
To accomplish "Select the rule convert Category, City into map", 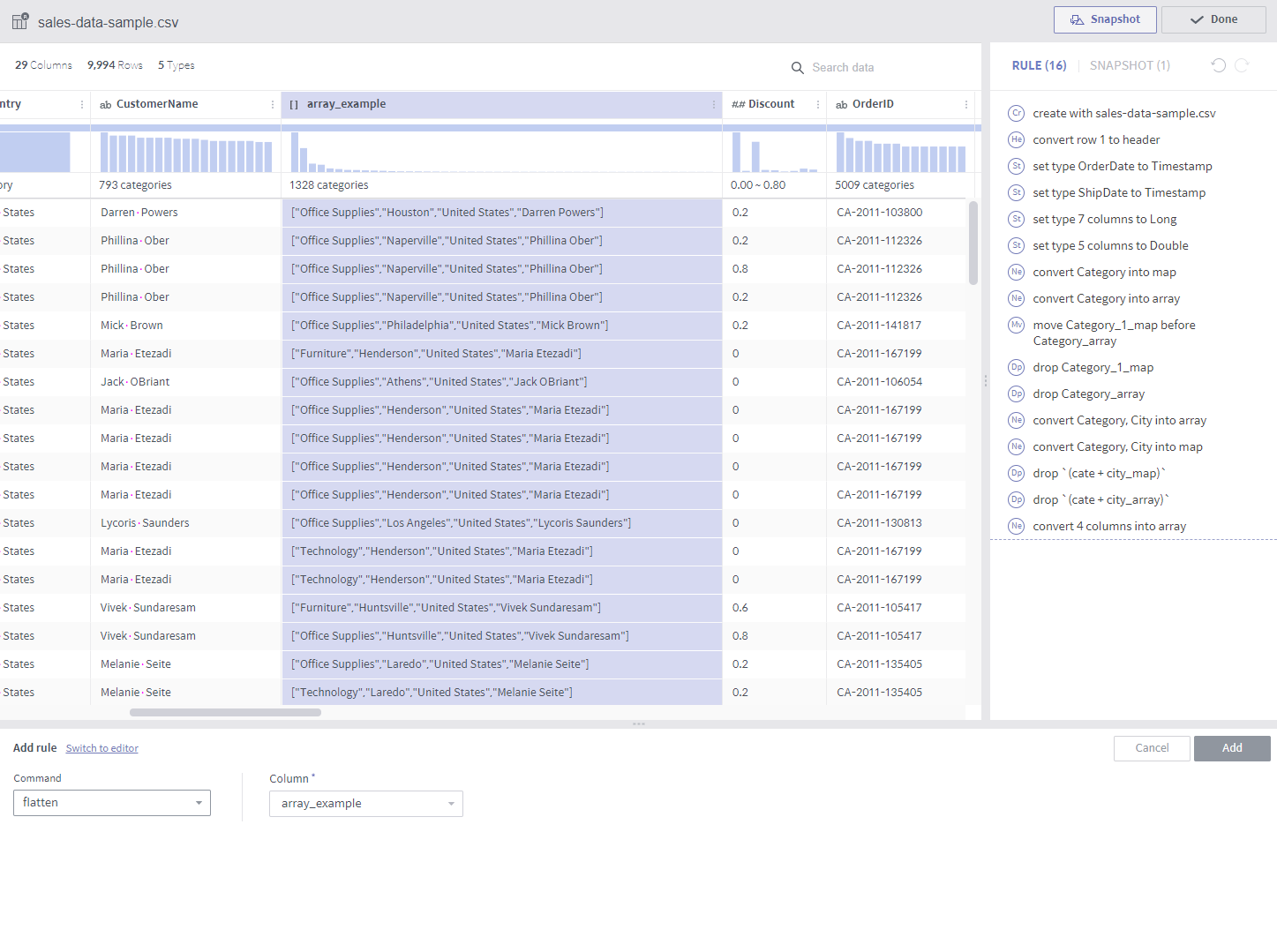I will (x=1118, y=446).
